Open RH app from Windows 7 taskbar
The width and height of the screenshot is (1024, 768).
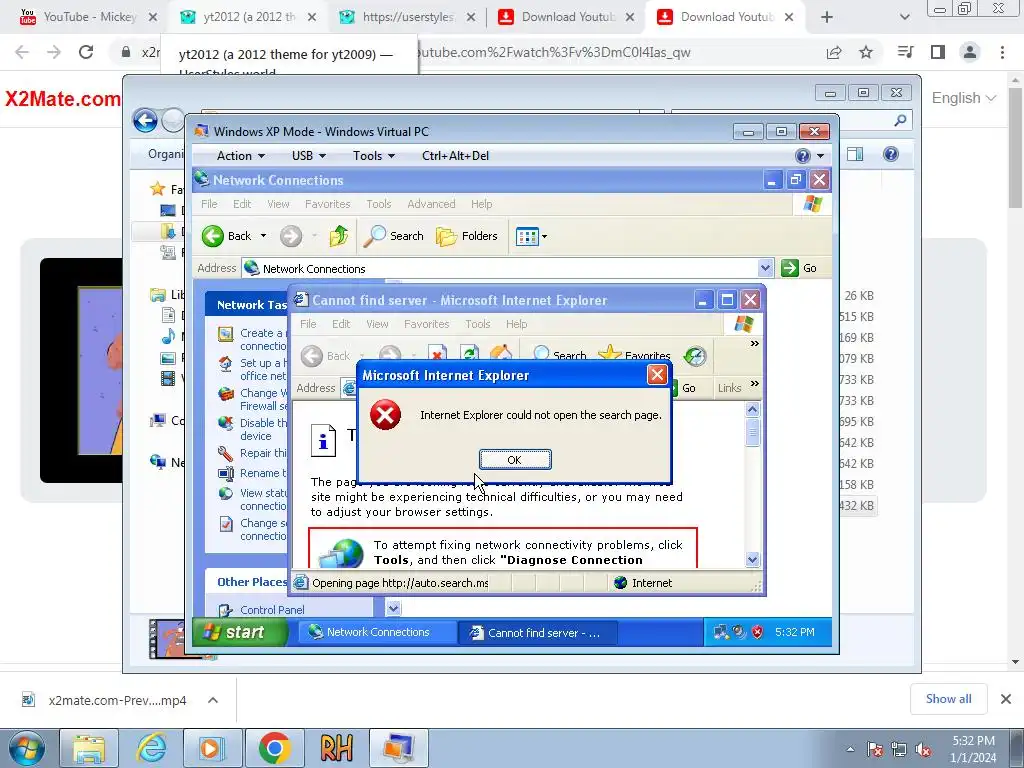click(x=336, y=748)
